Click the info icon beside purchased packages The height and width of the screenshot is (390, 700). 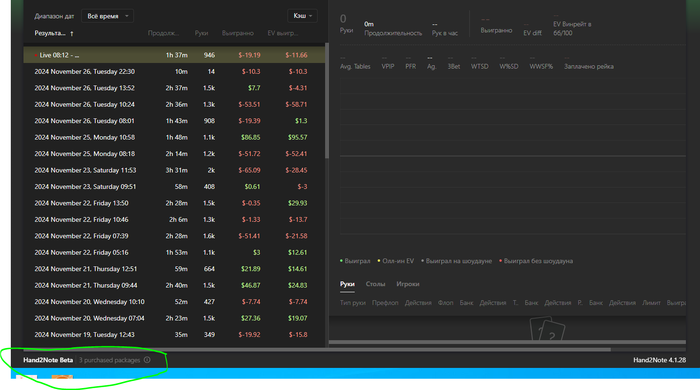click(x=147, y=360)
